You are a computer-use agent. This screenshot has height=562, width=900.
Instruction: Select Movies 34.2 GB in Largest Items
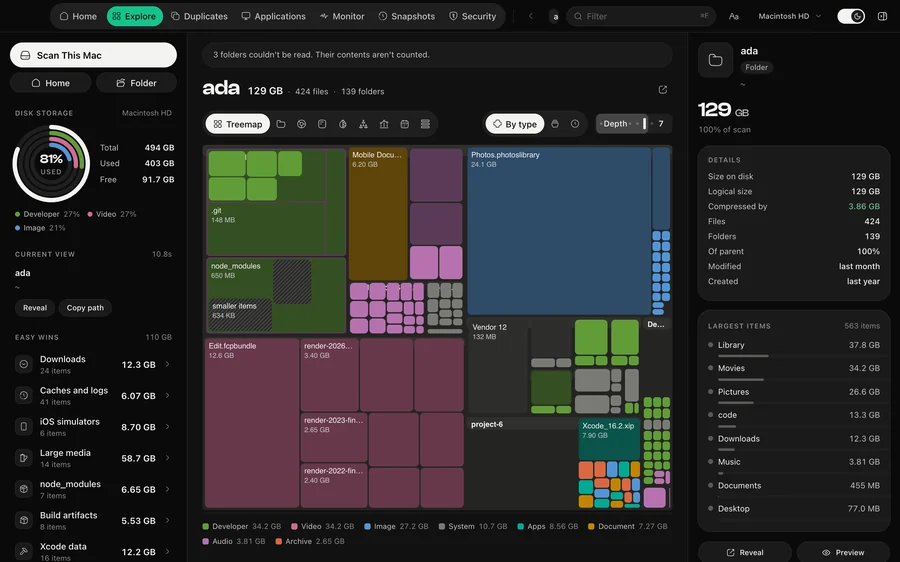(x=794, y=371)
